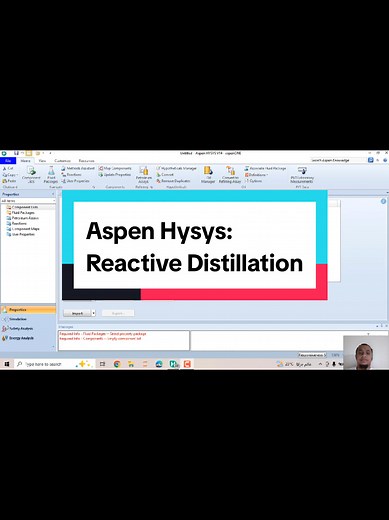Launch the Methods Assistant

[78, 168]
